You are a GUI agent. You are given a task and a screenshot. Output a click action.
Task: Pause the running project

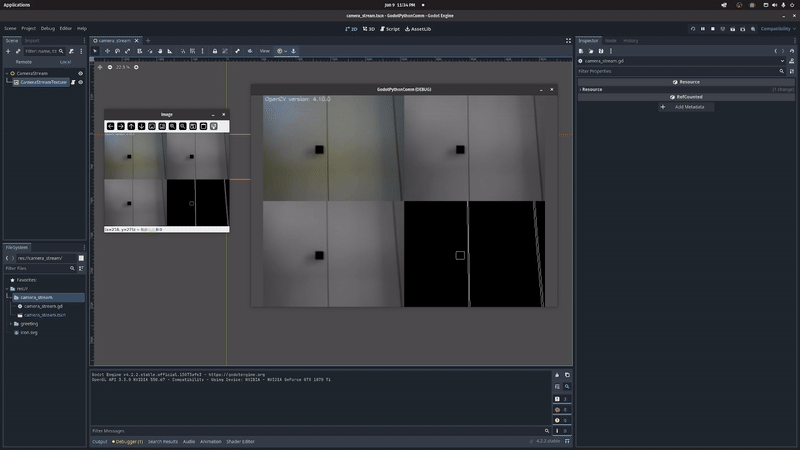coord(703,29)
